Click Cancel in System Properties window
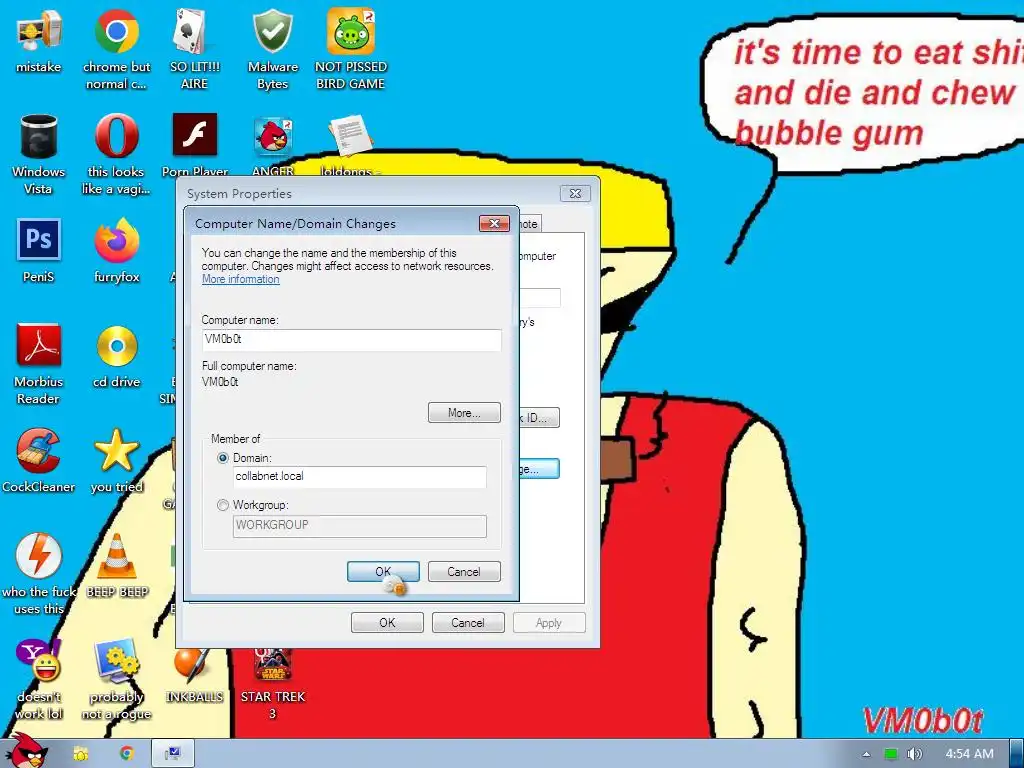This screenshot has height=768, width=1024. 468,622
